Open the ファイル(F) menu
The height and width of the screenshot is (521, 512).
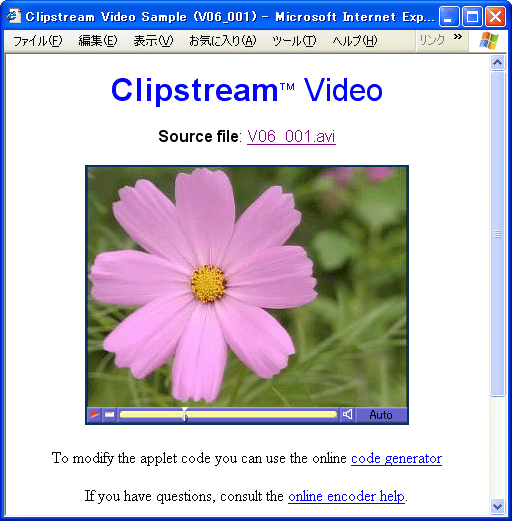coord(37,41)
